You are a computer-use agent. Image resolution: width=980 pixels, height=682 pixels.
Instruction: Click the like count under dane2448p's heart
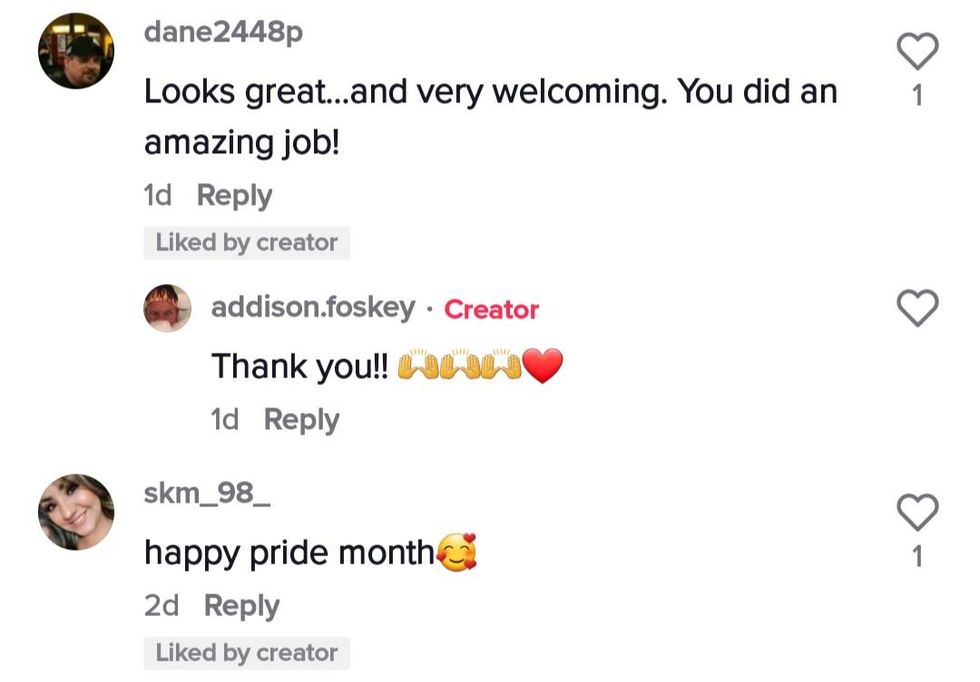(x=918, y=98)
